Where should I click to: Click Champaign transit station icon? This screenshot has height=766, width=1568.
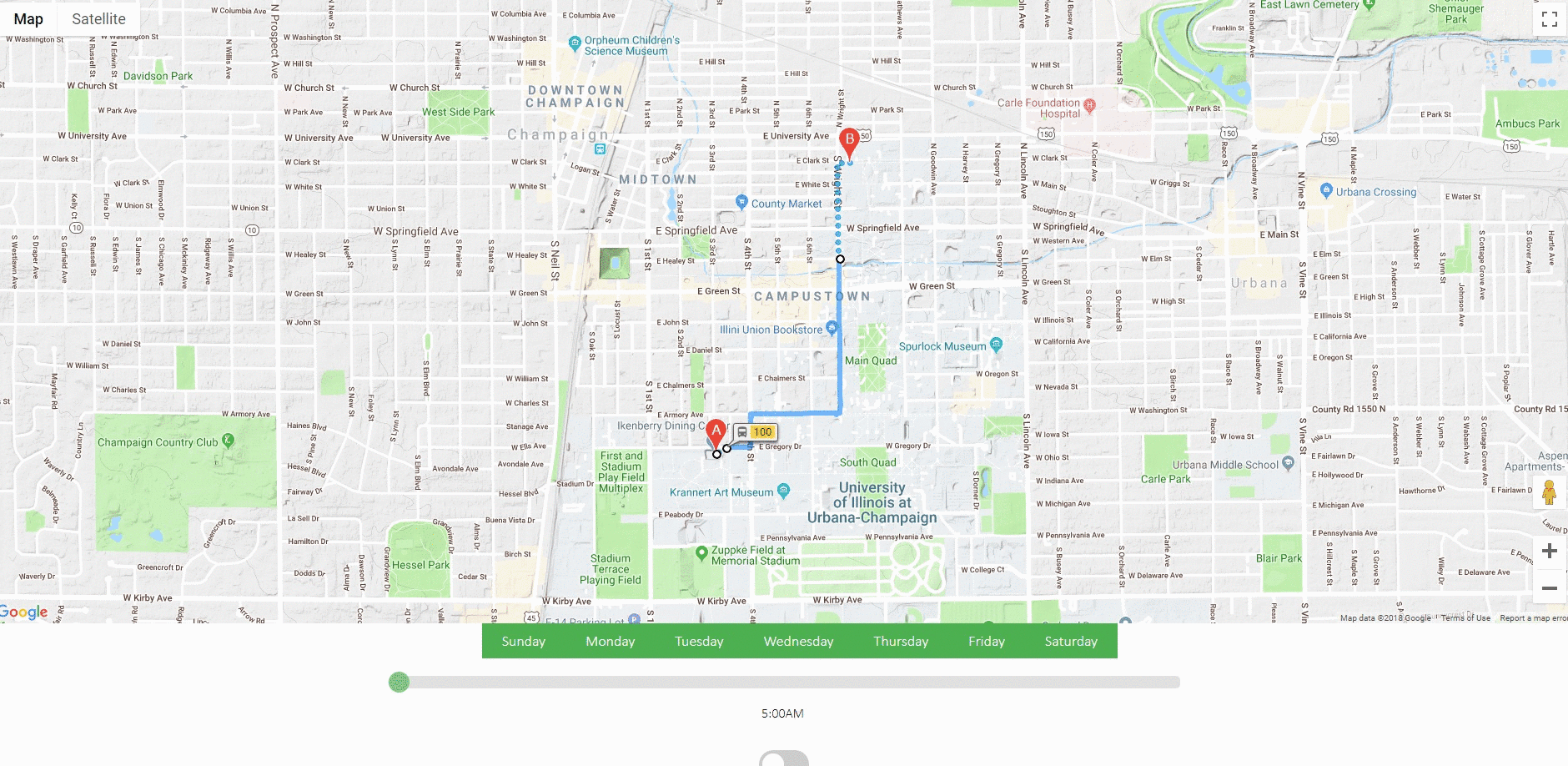point(600,149)
